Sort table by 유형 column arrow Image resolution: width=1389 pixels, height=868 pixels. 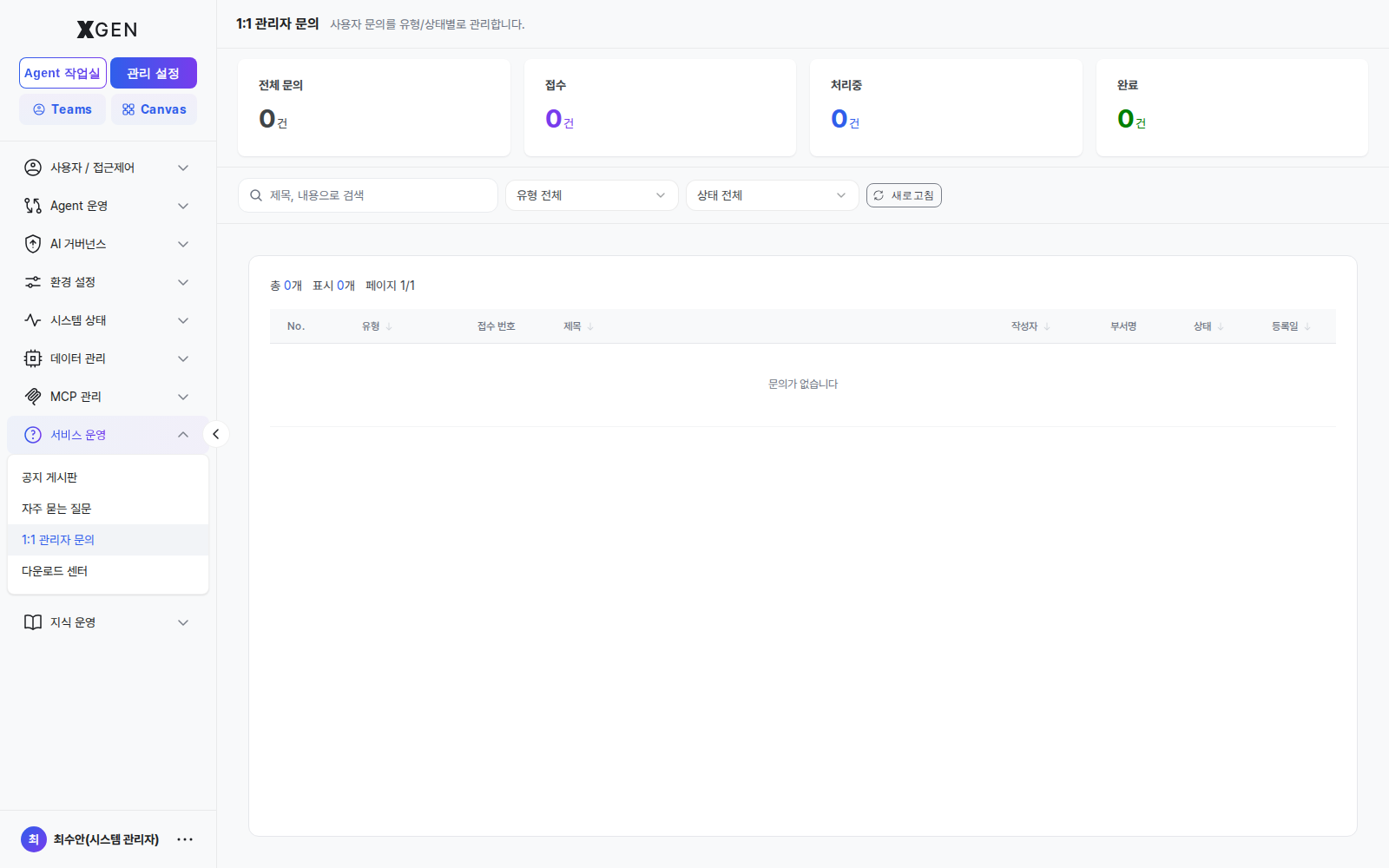389,327
